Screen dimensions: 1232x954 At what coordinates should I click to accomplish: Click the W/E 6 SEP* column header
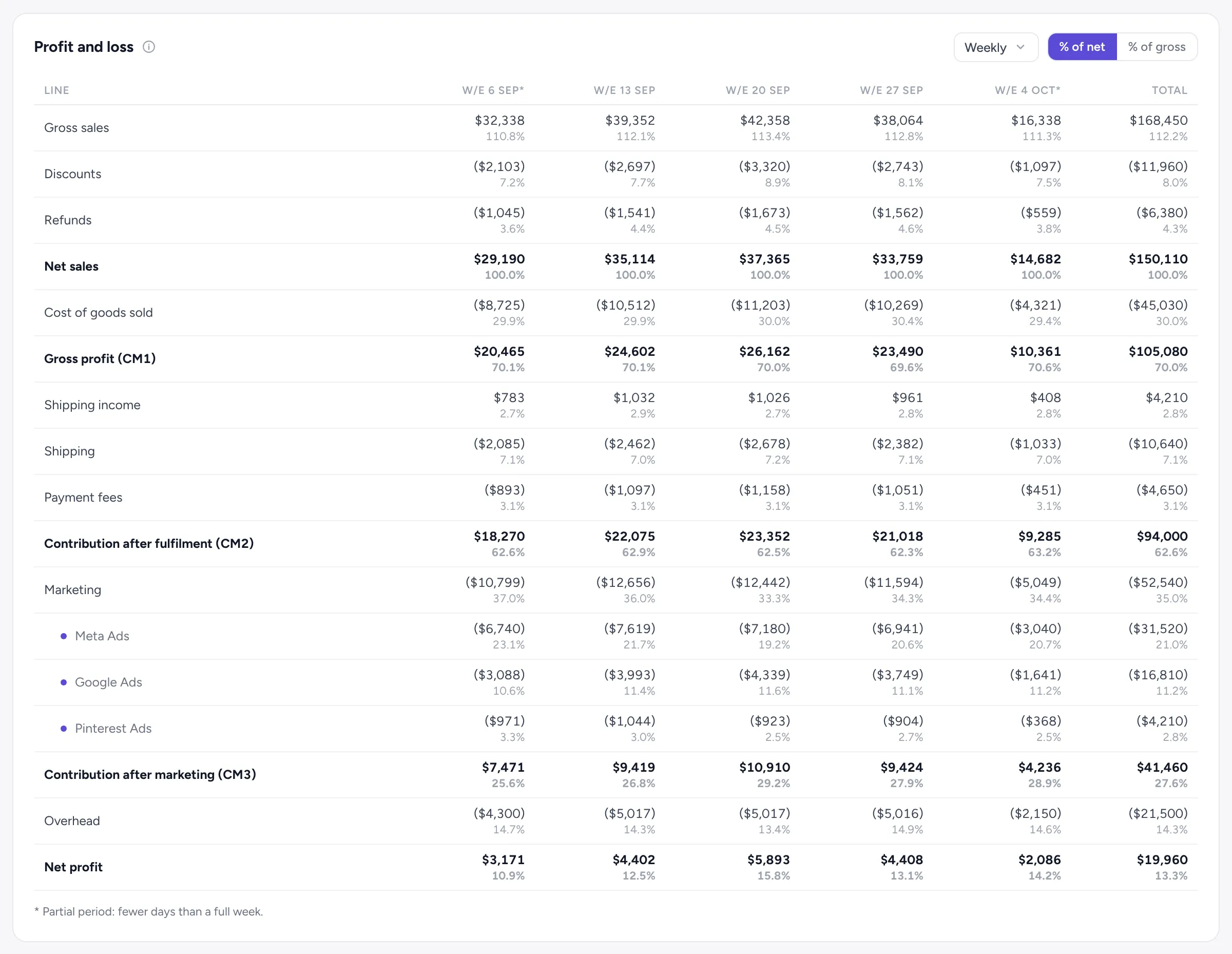[x=493, y=90]
